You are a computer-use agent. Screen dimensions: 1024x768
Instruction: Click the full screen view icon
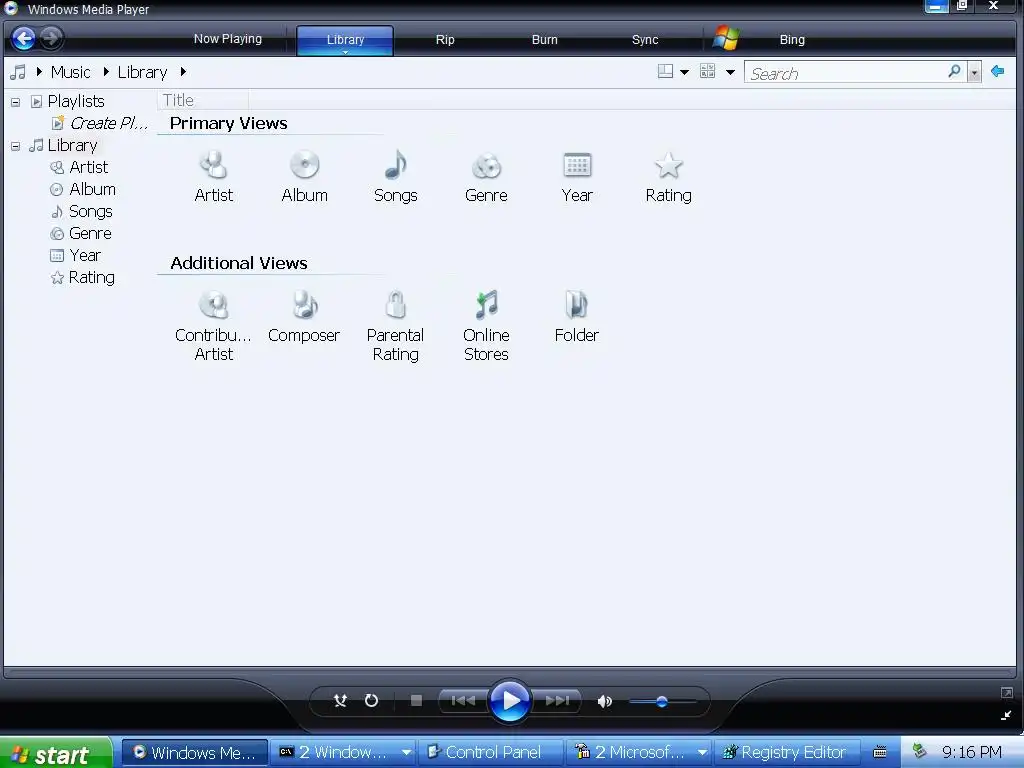1006,692
